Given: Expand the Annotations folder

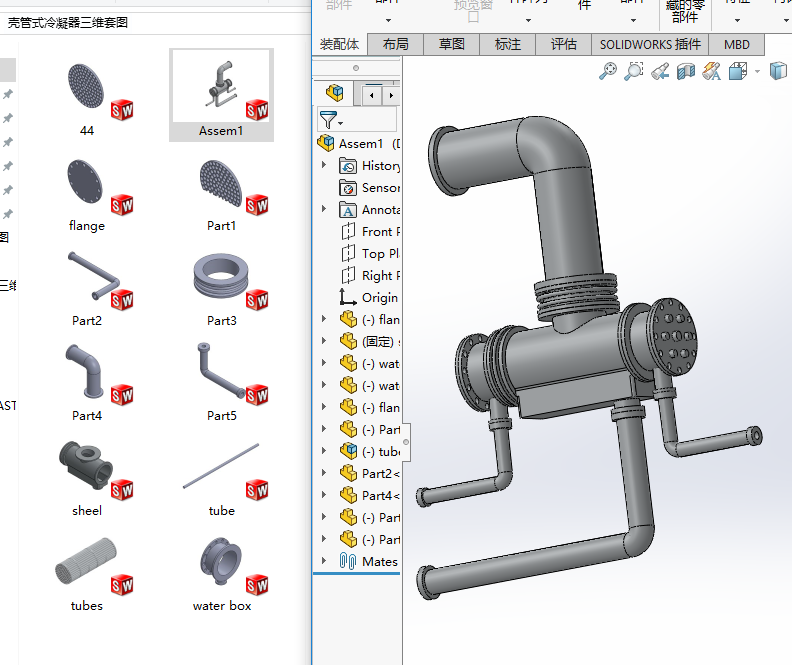Looking at the screenshot, I should [324, 210].
